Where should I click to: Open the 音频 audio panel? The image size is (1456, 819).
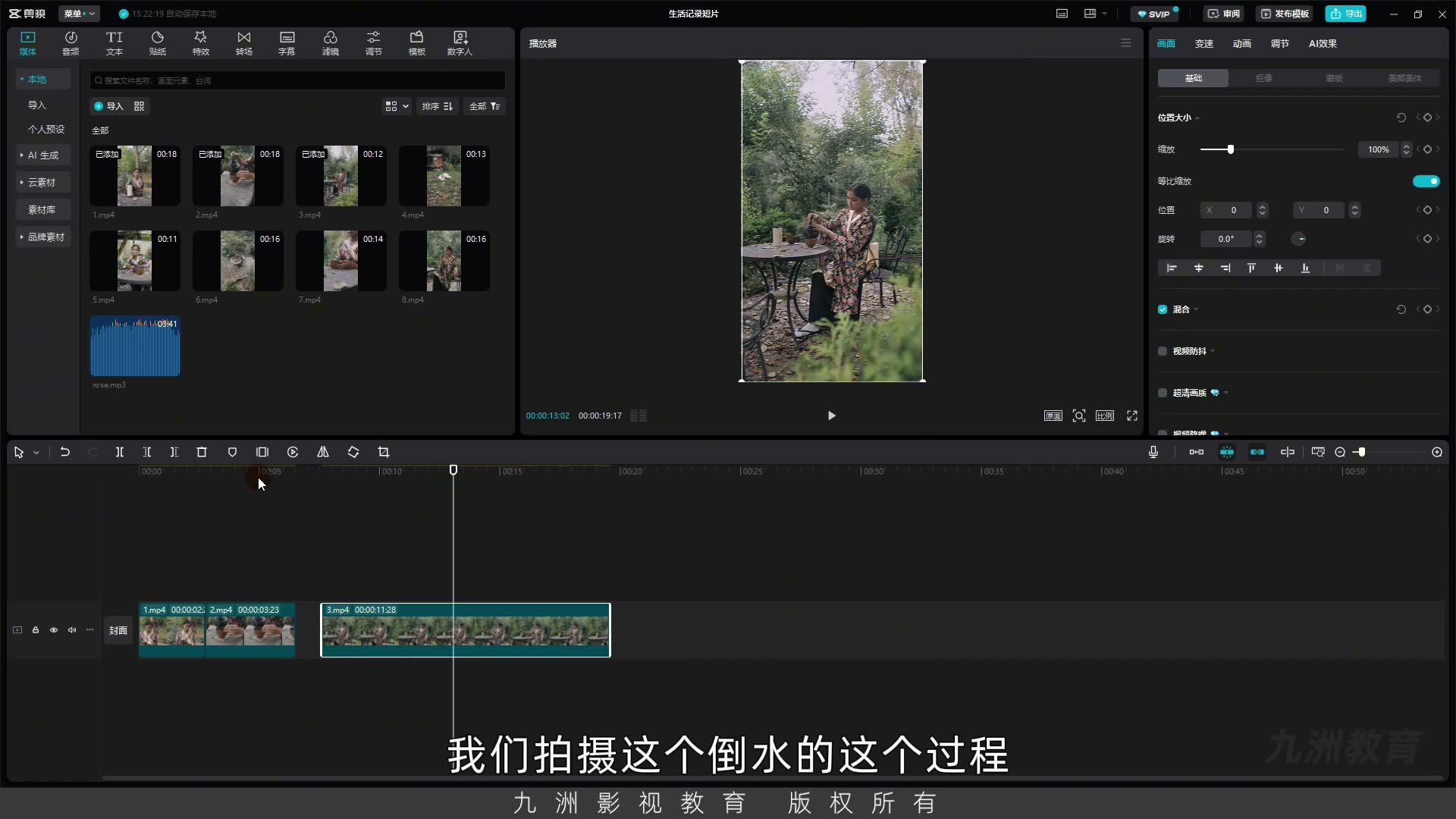point(71,43)
